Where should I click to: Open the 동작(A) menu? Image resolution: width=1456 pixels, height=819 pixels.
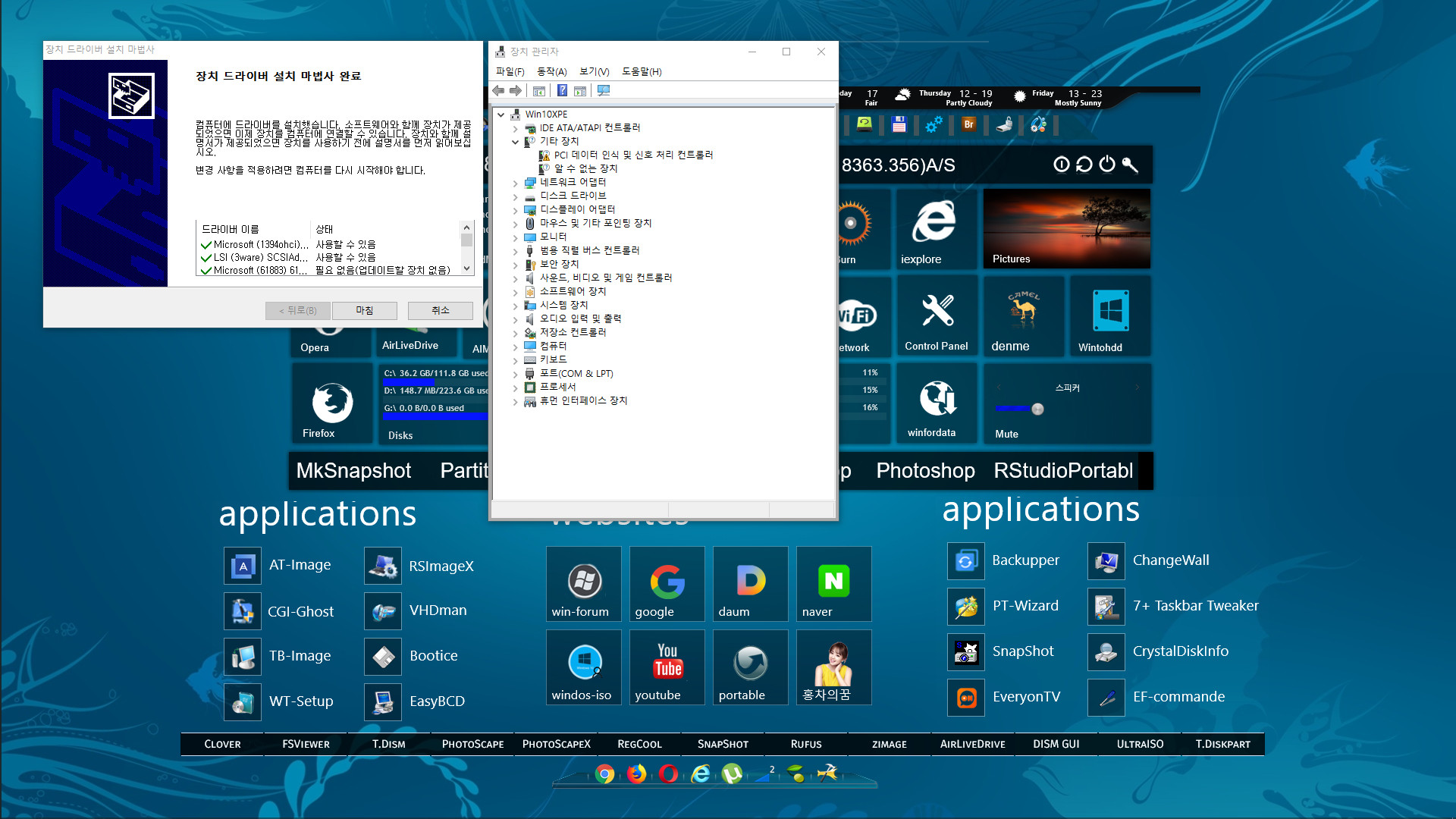(551, 71)
